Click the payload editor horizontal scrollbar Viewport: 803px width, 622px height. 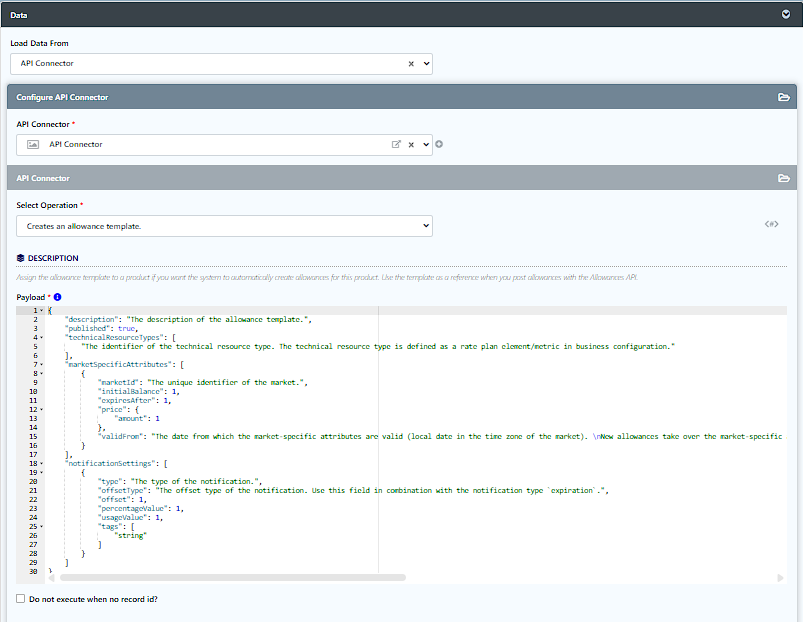[233, 577]
